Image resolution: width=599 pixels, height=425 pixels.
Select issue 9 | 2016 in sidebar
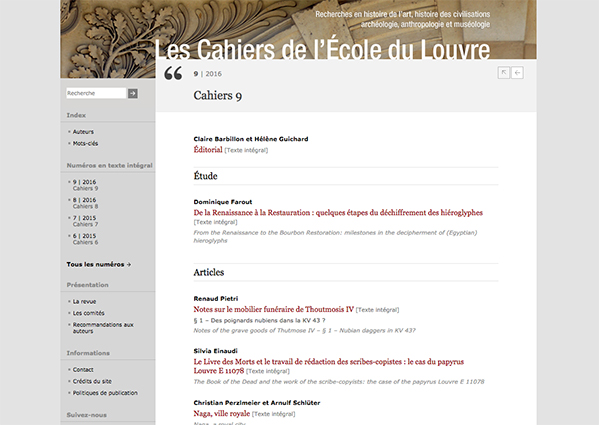click(x=85, y=185)
